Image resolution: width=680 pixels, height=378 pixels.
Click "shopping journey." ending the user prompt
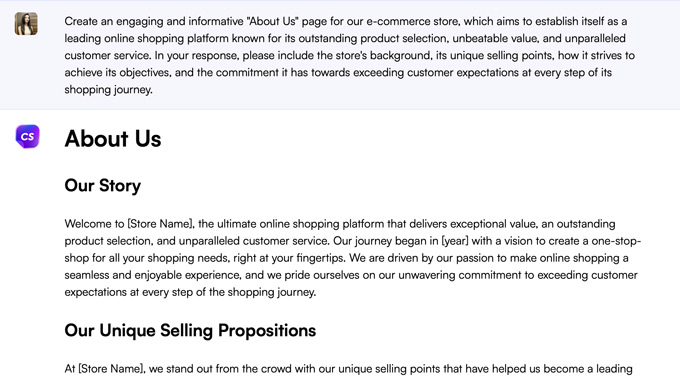(108, 90)
